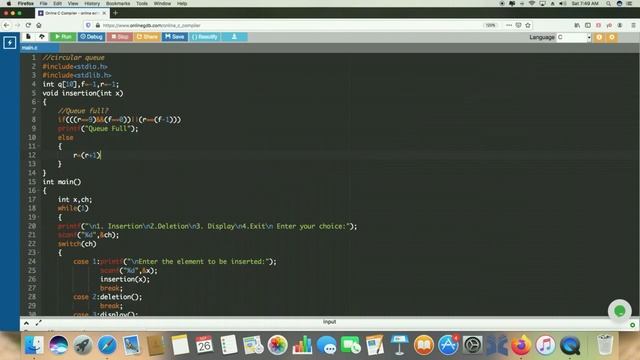Click the Stop button
The image size is (640, 360).
pyautogui.click(x=120, y=37)
